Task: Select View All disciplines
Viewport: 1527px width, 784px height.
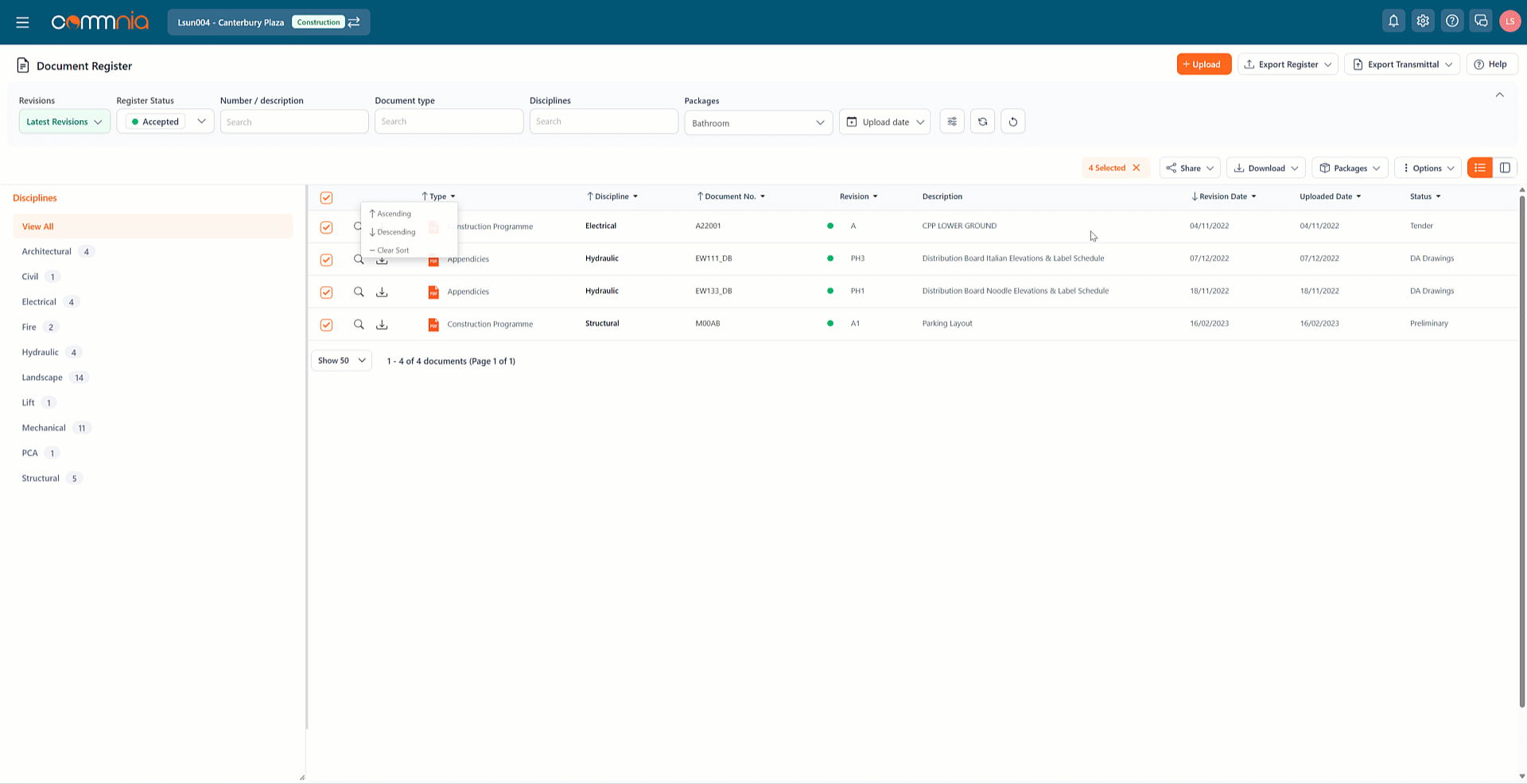Action: click(153, 227)
